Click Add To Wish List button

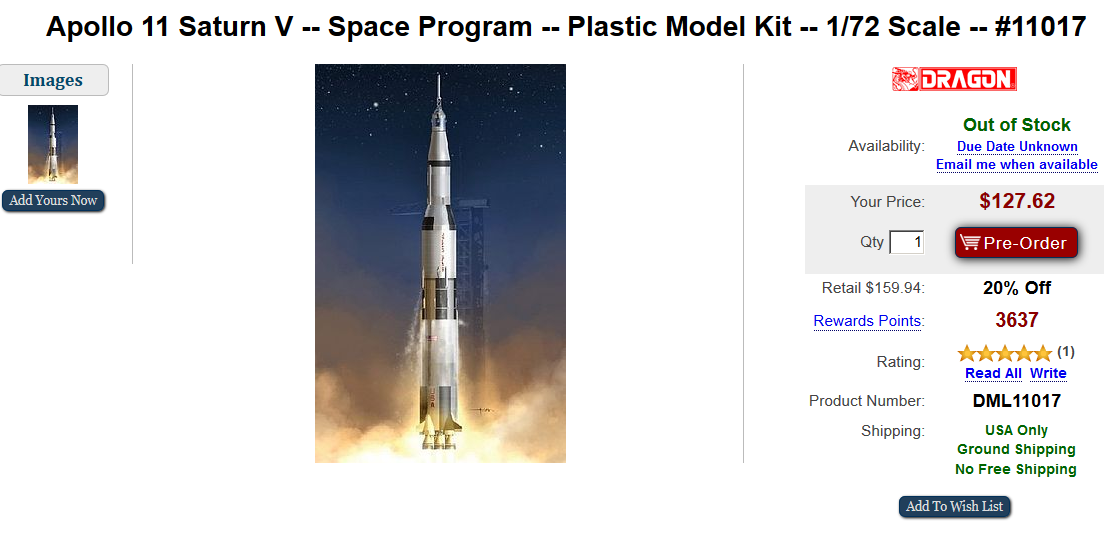tap(955, 507)
